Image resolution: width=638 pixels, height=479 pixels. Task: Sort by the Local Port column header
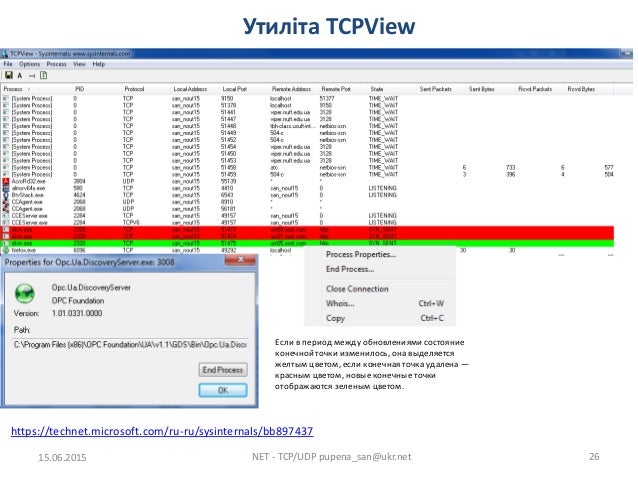234,89
